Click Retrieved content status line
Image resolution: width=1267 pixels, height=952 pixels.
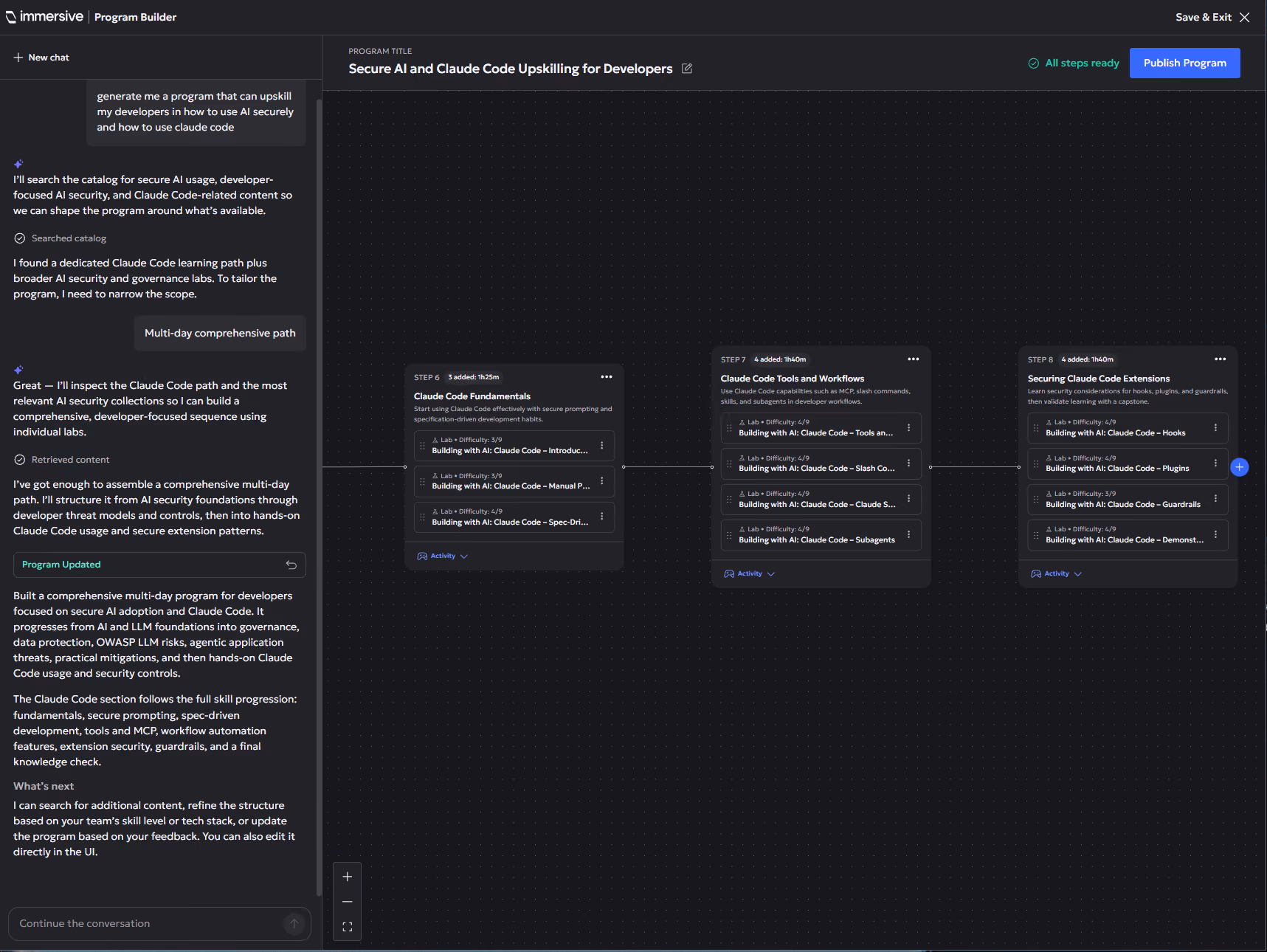(62, 460)
